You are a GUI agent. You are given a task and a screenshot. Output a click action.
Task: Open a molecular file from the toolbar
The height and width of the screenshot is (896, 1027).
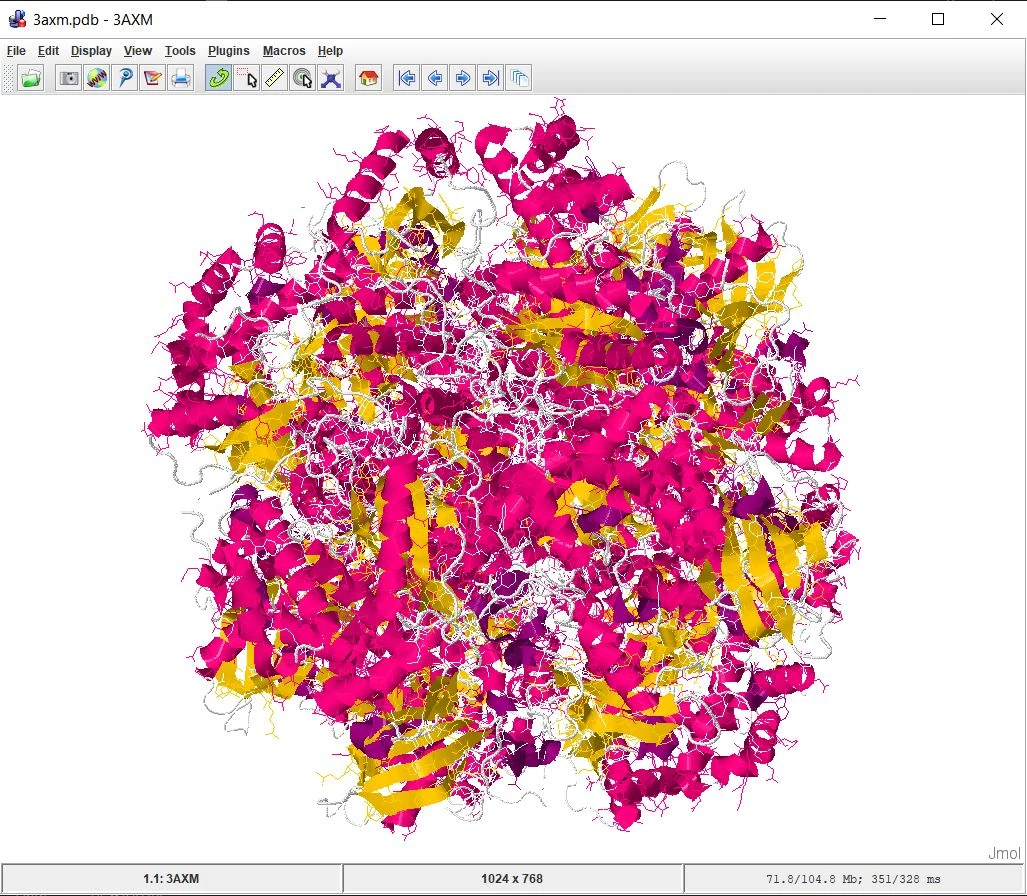click(x=29, y=77)
